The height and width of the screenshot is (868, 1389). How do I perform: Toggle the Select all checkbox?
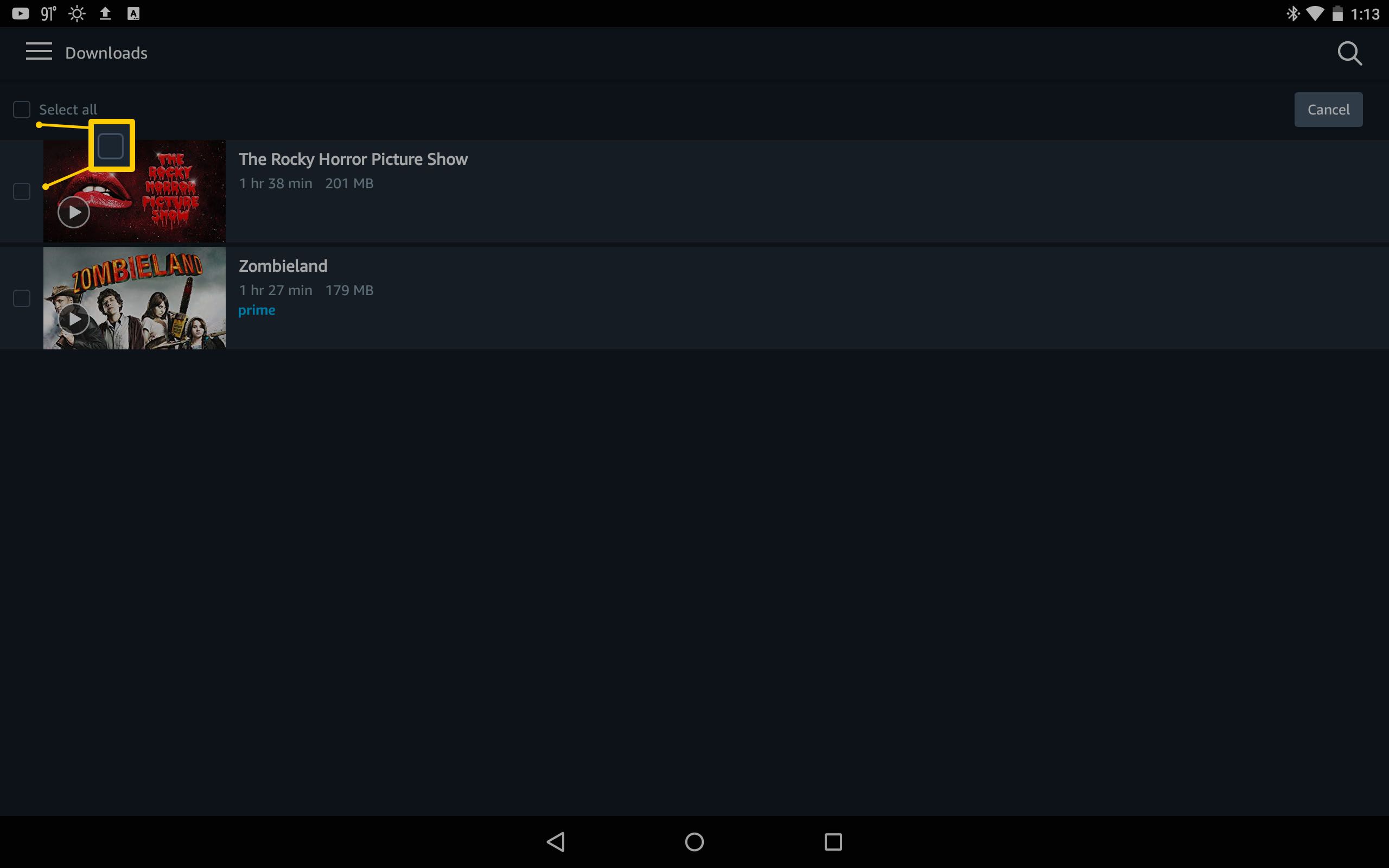[21, 109]
